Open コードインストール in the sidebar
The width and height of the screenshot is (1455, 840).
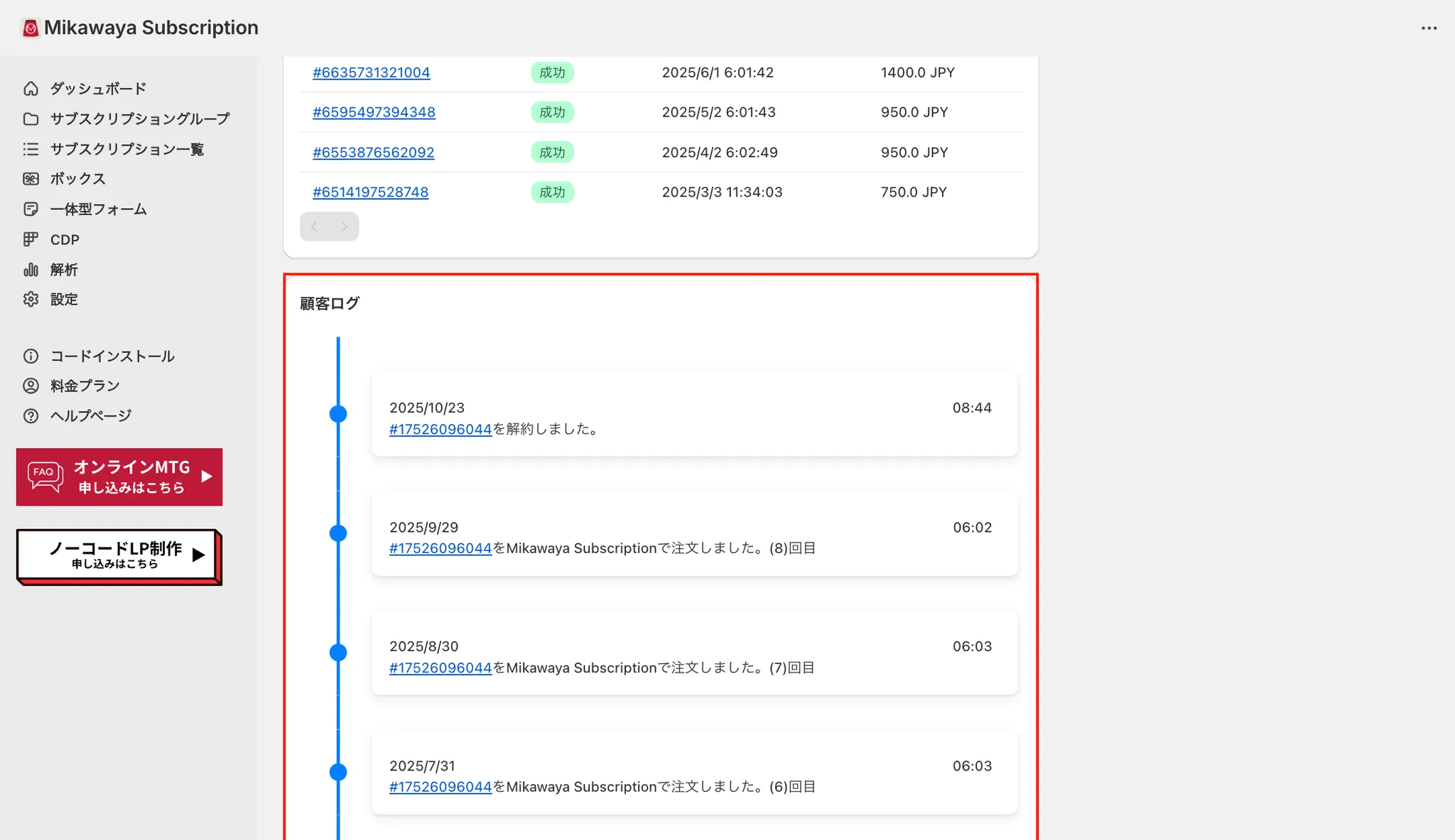pyautogui.click(x=112, y=356)
